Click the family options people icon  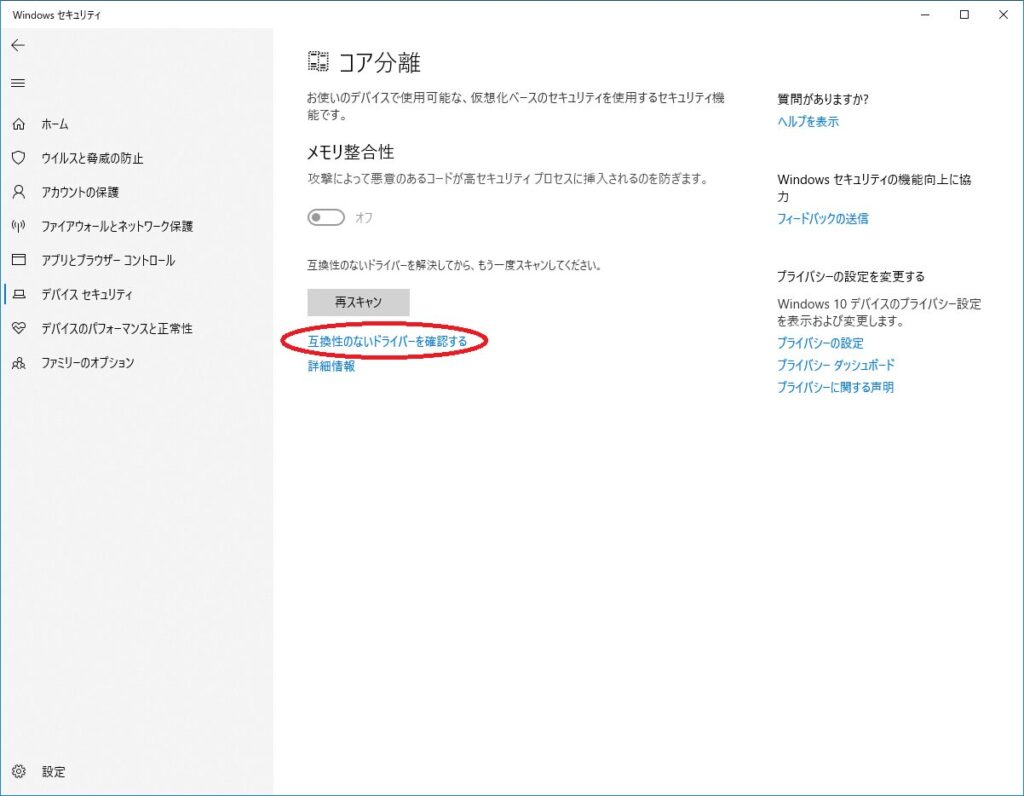click(19, 362)
